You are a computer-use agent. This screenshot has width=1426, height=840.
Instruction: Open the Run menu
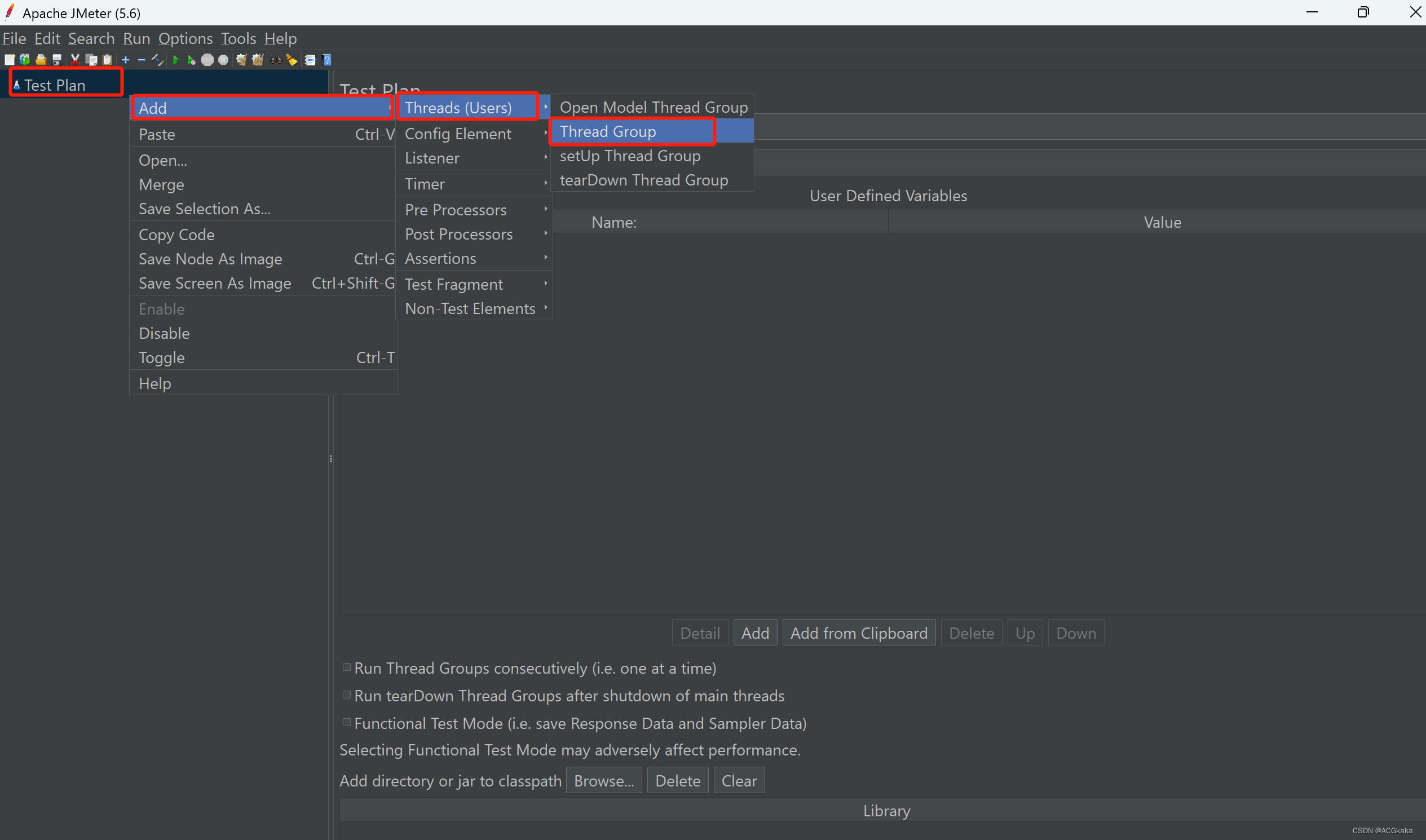point(136,38)
